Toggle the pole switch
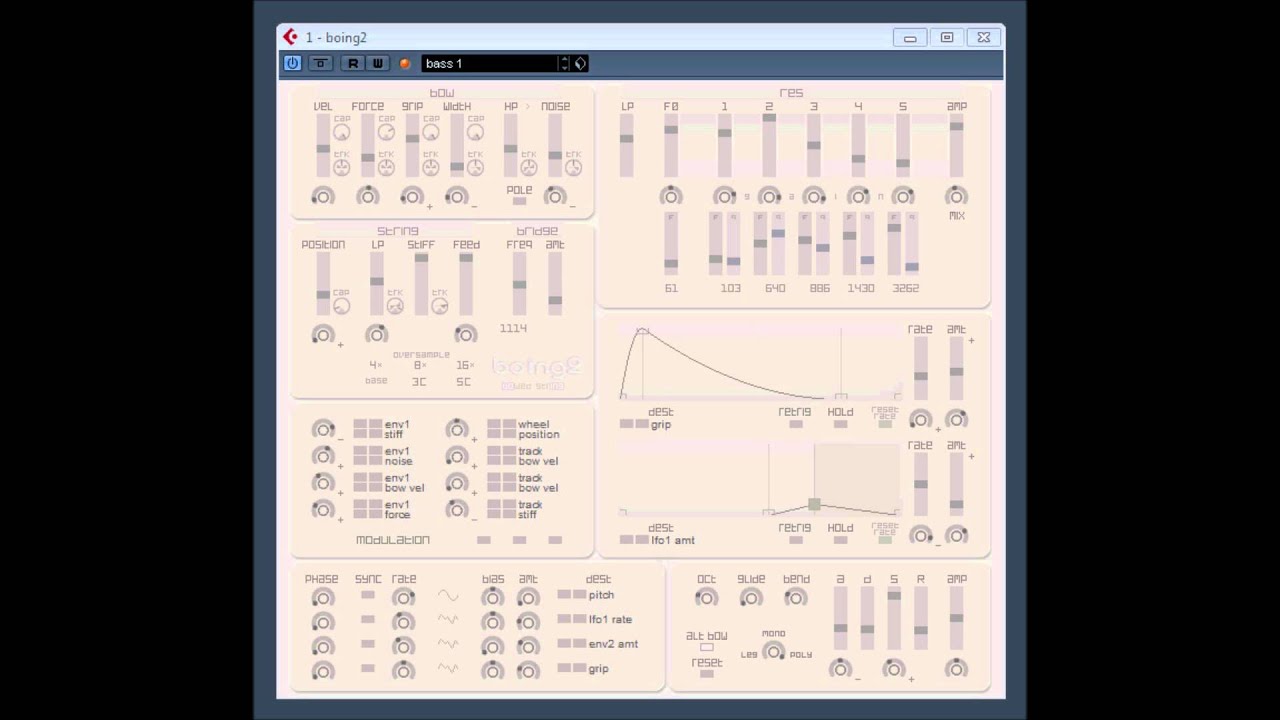The height and width of the screenshot is (720, 1280). coord(519,202)
